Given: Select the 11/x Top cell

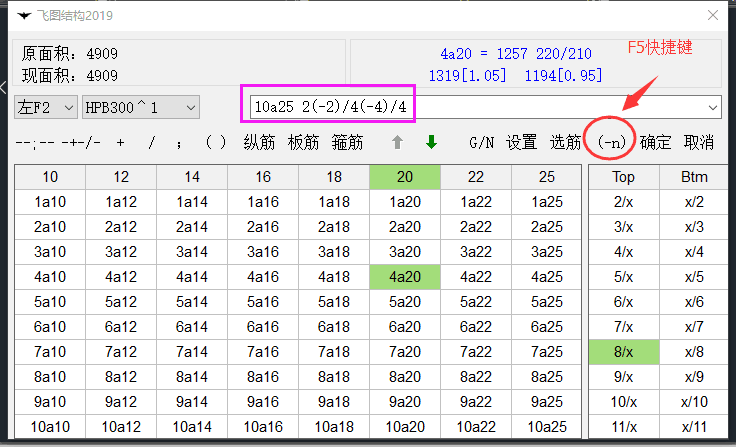Looking at the screenshot, I should tap(624, 427).
